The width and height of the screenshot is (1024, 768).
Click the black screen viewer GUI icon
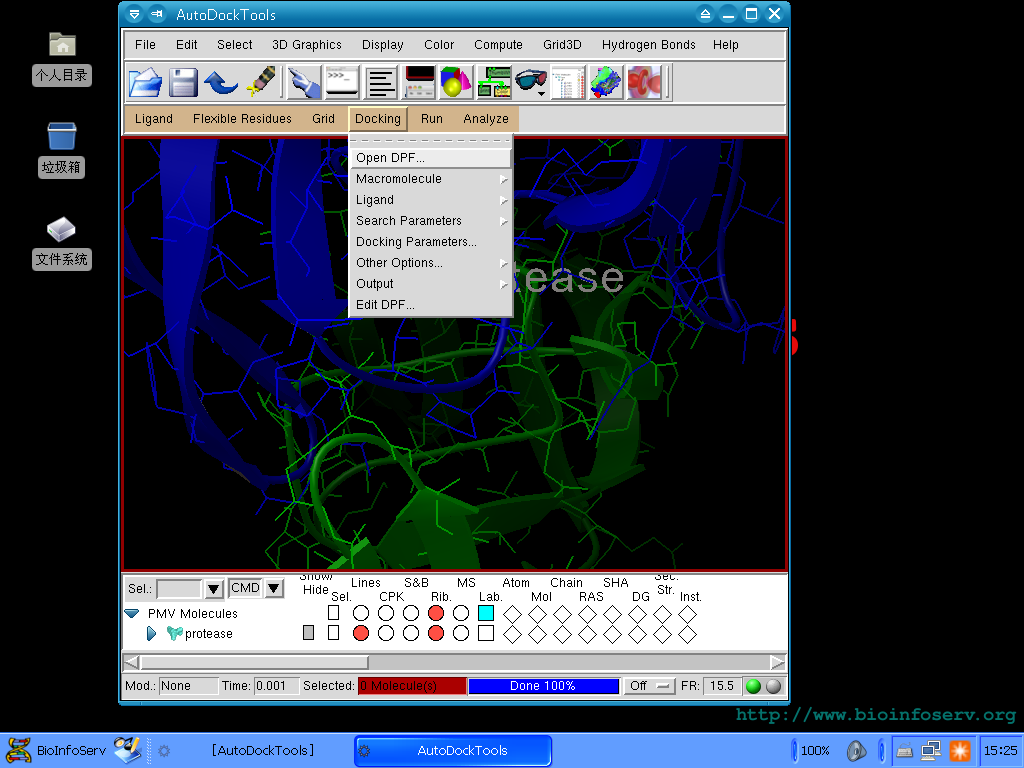coord(419,82)
